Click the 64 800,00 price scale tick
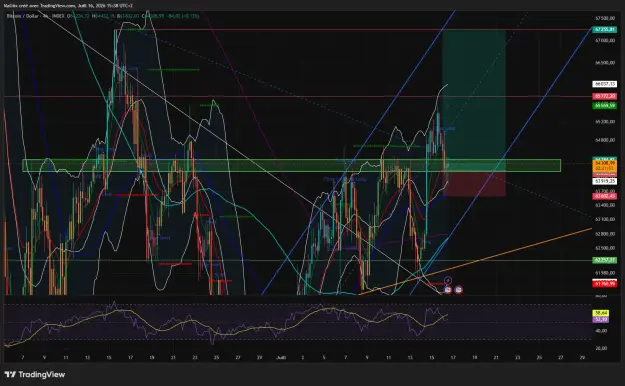 (604, 140)
